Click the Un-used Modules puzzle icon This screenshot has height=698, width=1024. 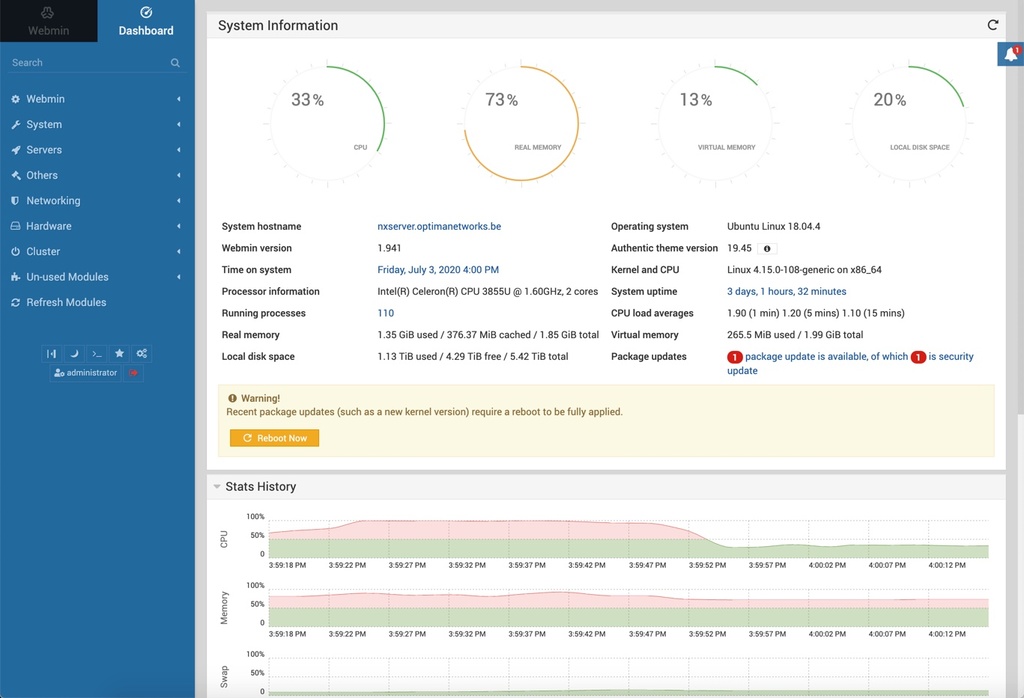coord(15,277)
